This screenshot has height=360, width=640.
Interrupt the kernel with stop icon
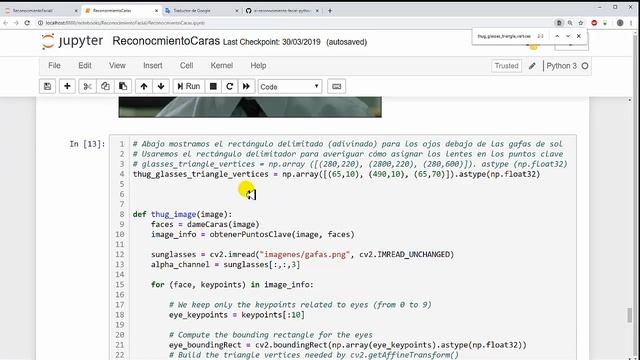213,87
